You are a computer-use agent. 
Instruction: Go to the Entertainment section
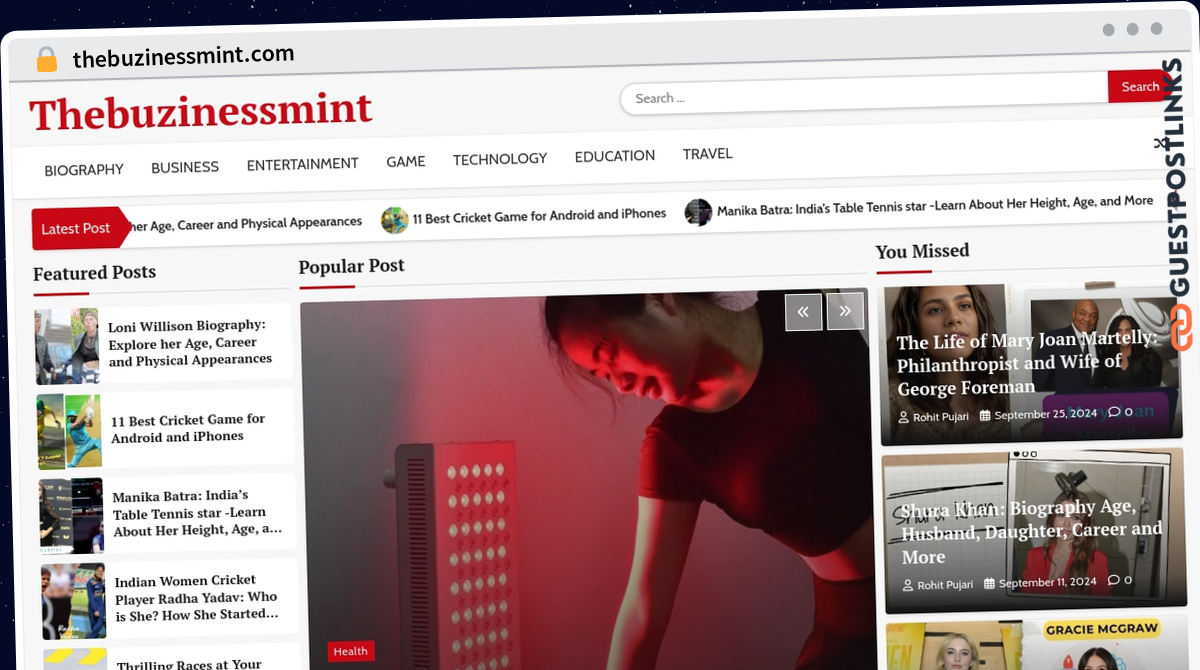pyautogui.click(x=302, y=164)
